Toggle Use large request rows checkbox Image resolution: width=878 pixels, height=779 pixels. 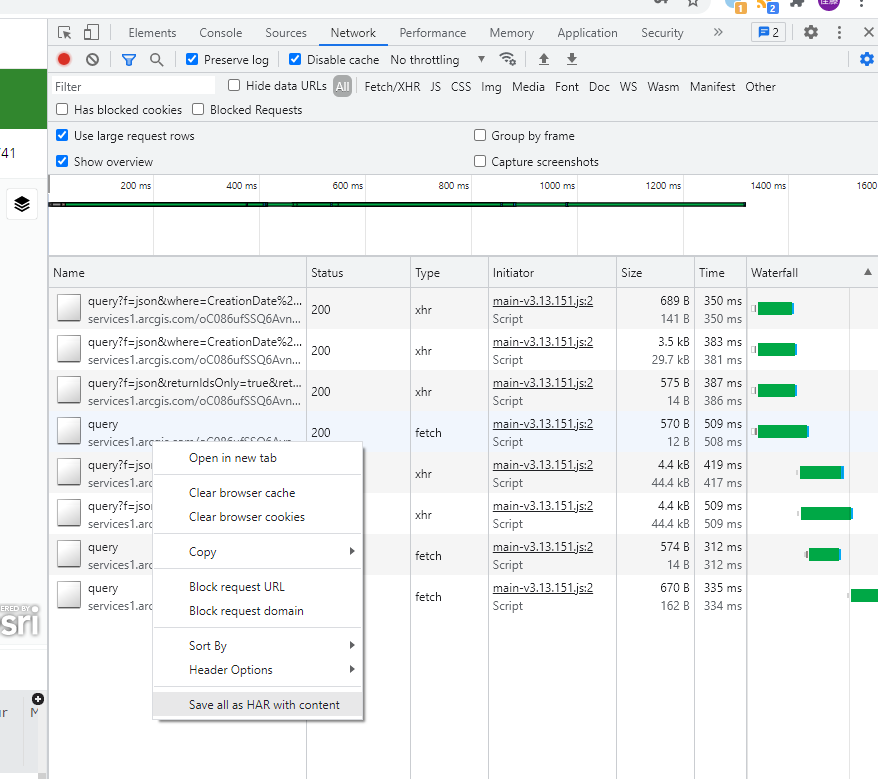62,135
